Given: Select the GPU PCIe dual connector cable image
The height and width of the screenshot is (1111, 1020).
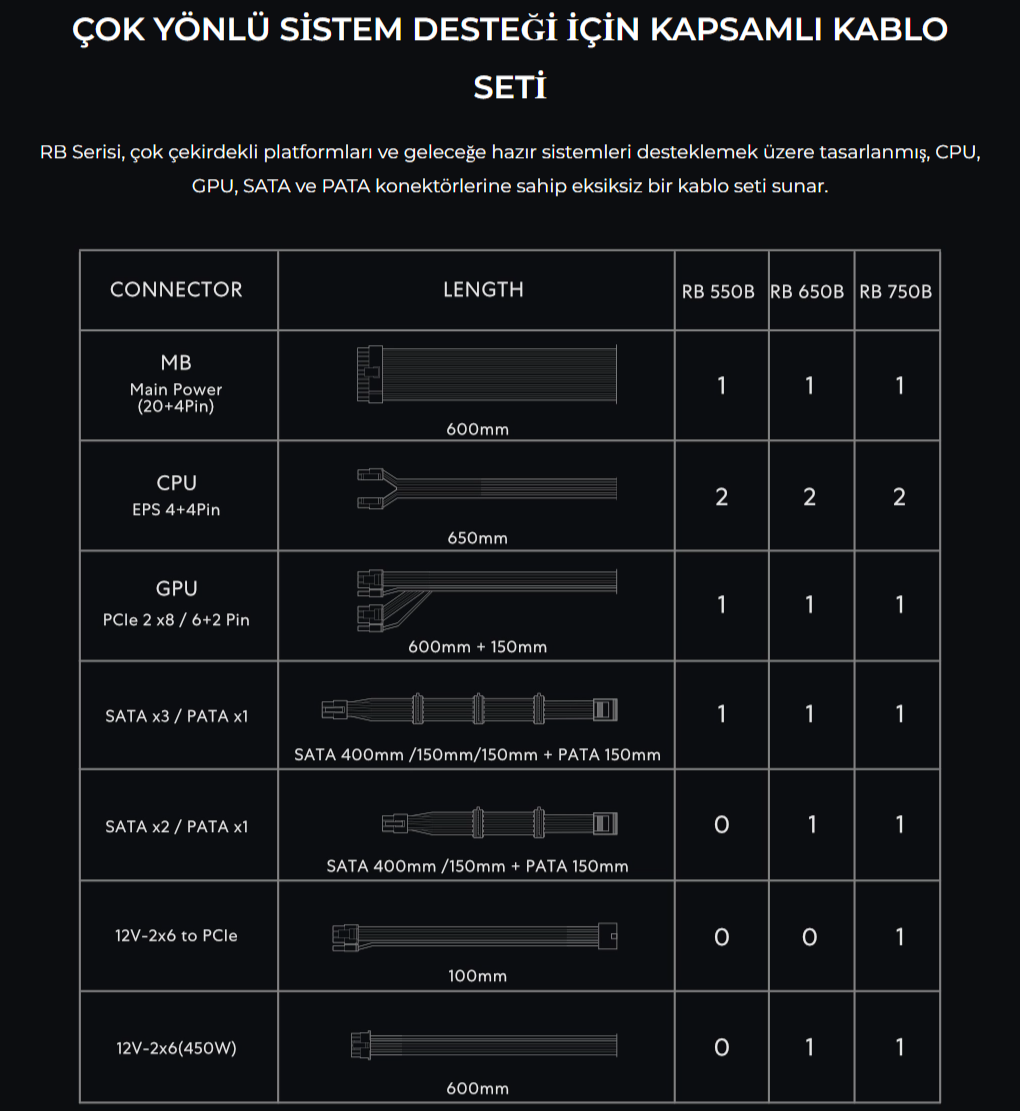Looking at the screenshot, I should pos(487,599).
